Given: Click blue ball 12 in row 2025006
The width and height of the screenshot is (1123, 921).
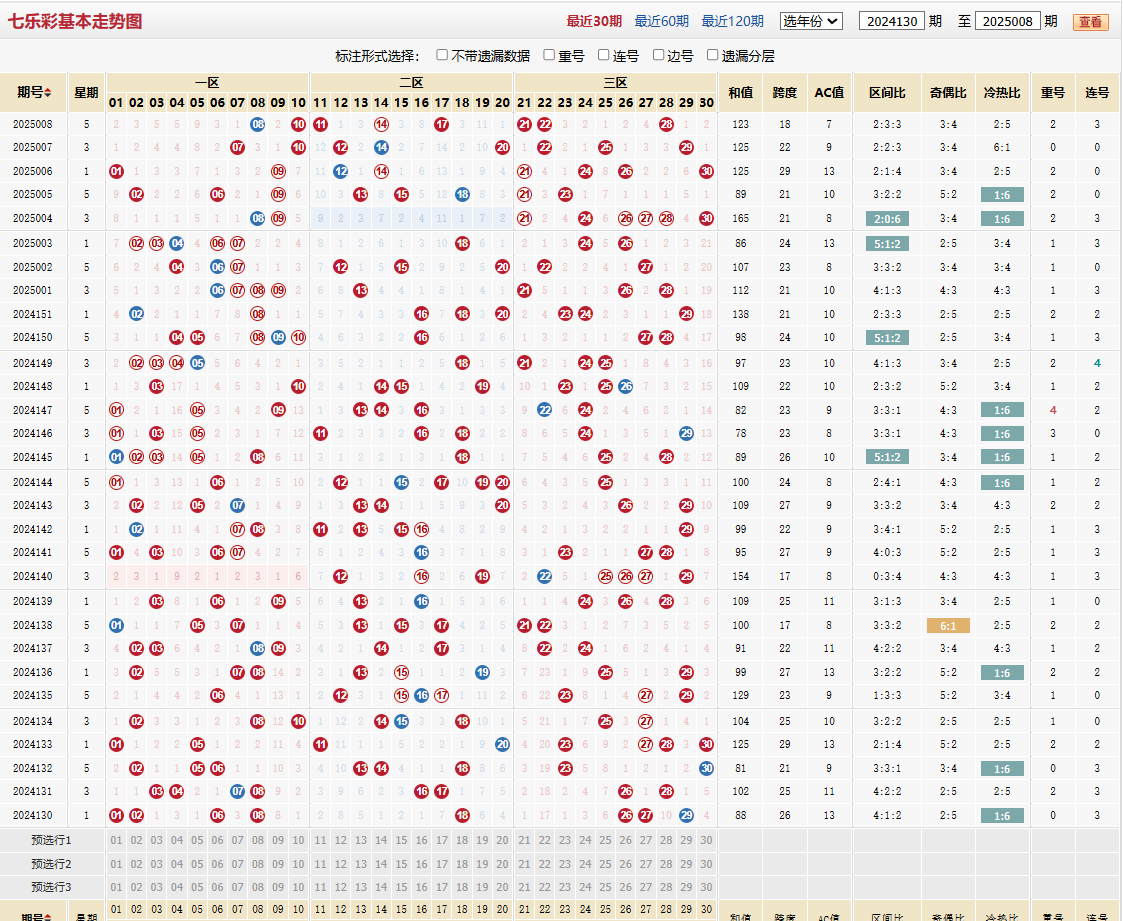Looking at the screenshot, I should (341, 171).
